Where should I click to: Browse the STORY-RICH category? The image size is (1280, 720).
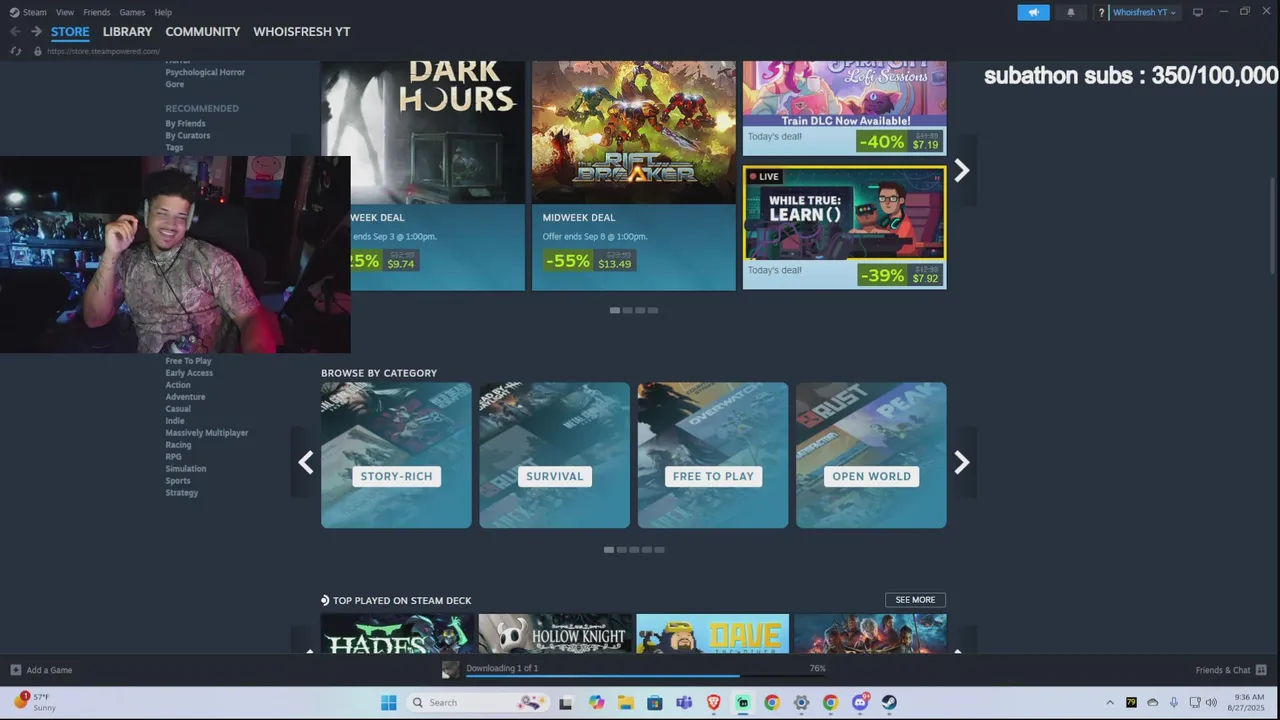tap(396, 455)
